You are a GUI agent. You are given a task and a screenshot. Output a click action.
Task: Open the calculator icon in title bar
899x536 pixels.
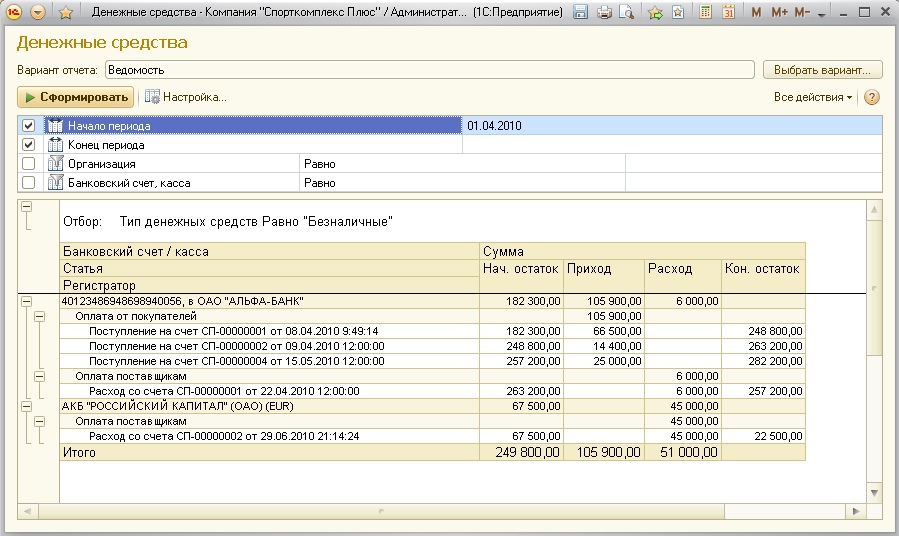(x=706, y=13)
